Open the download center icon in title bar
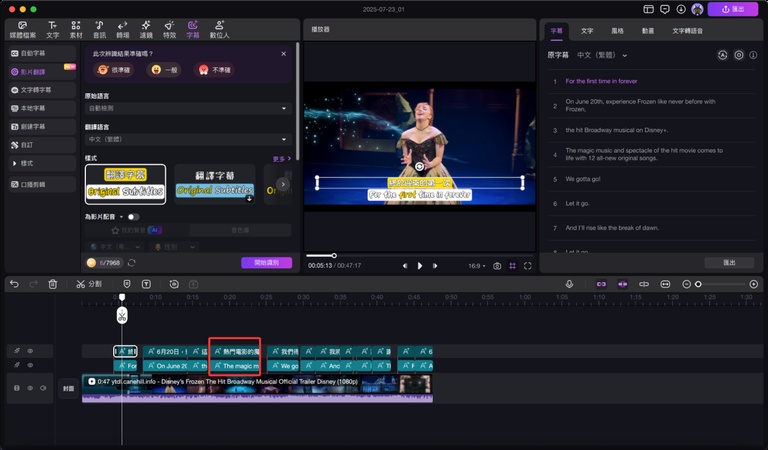Screen dimensions: 768x450 click(x=681, y=9)
